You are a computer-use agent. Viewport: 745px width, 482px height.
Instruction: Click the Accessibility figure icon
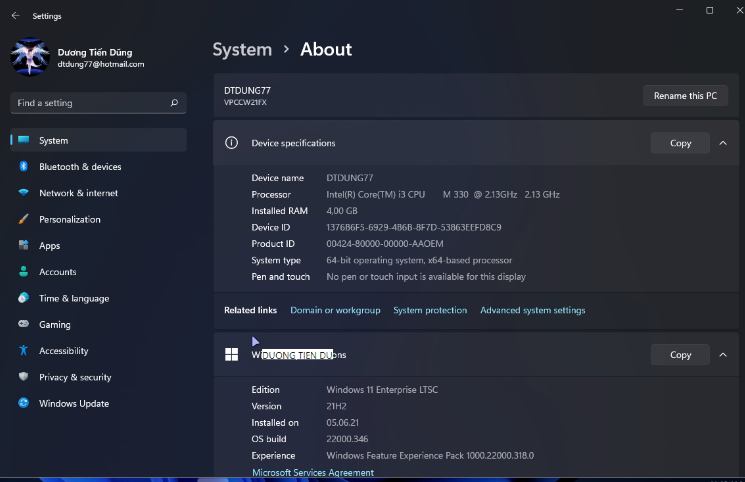pyautogui.click(x=23, y=350)
